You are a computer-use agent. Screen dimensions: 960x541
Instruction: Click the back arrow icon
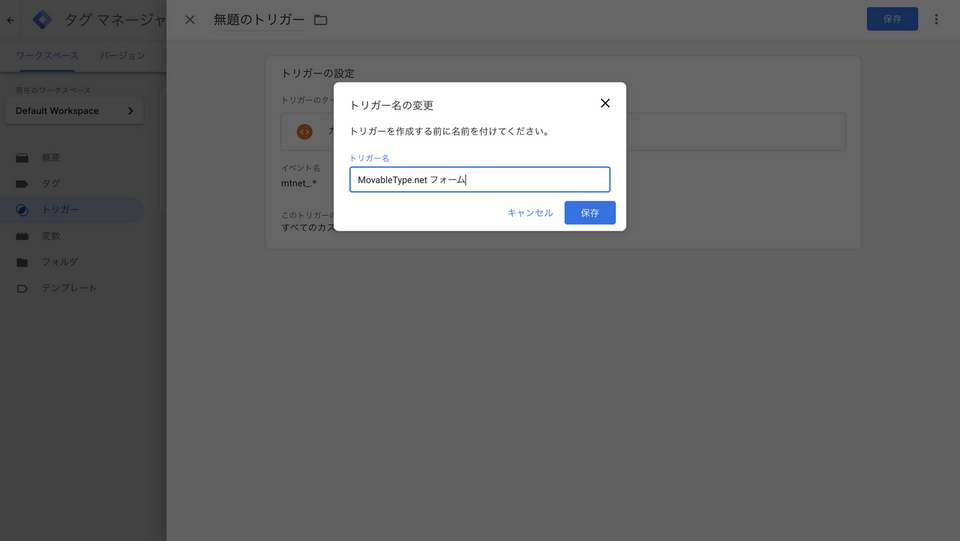pyautogui.click(x=11, y=20)
